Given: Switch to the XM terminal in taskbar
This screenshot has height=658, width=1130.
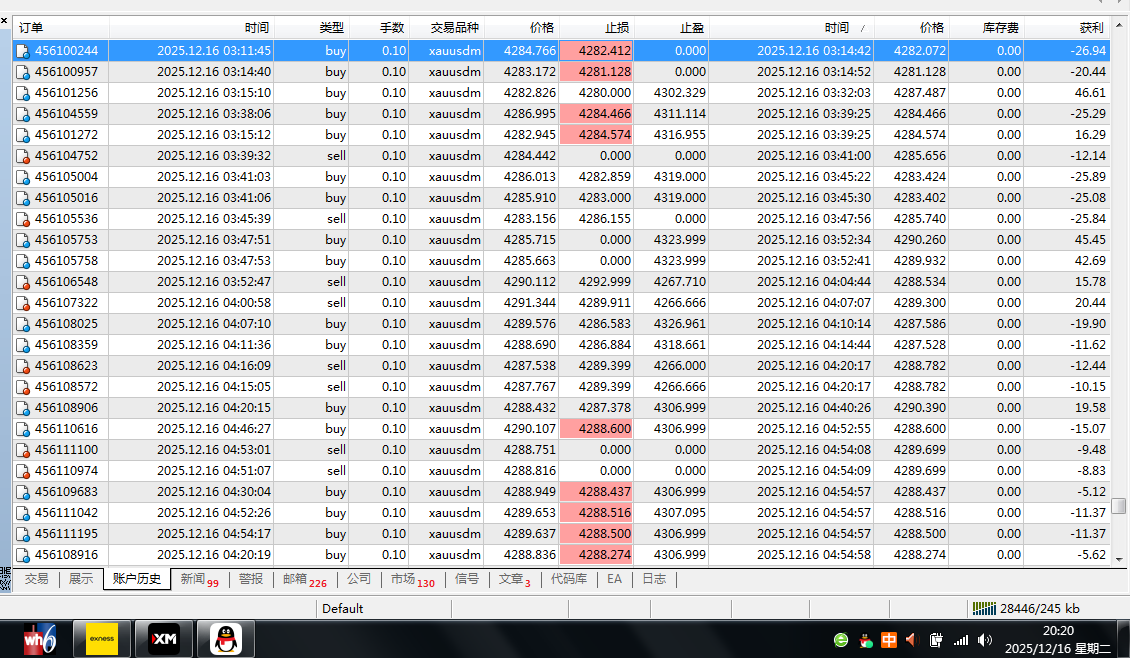Looking at the screenshot, I should [x=162, y=638].
